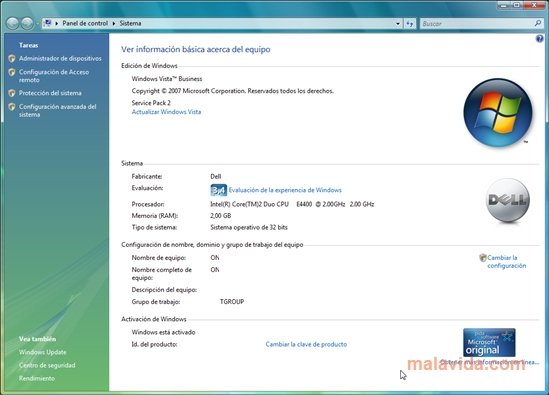Click the Buscar search input field
Screen dimensions: 549x395
[x=477, y=23]
